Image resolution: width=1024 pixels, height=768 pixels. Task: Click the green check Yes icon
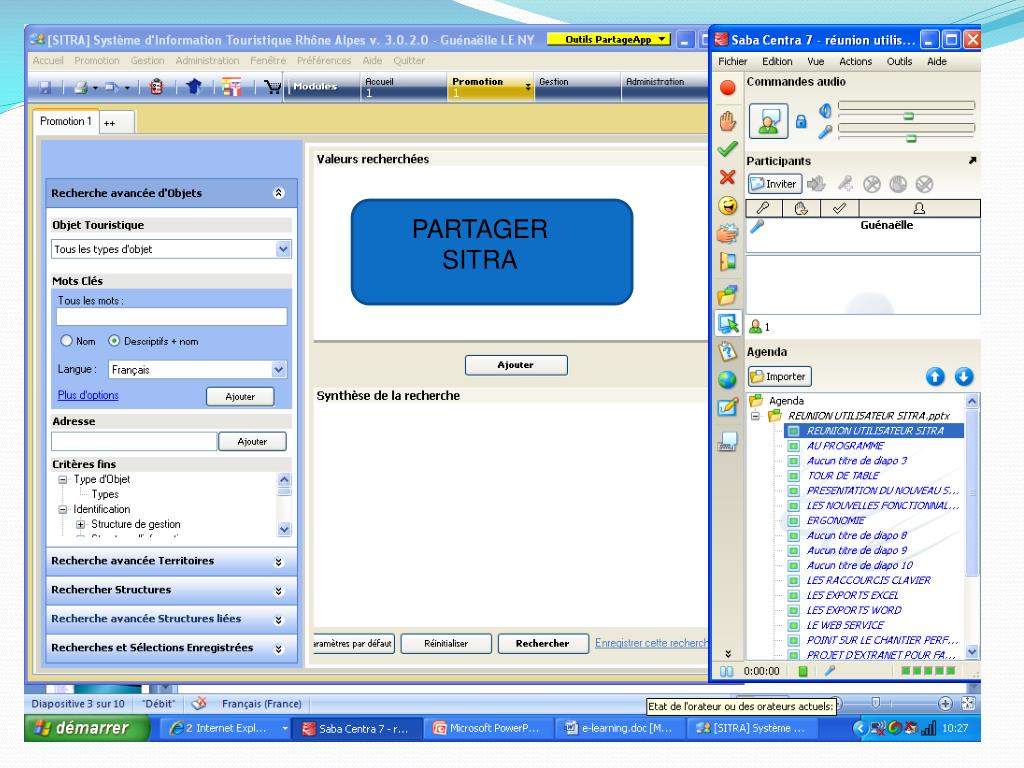728,149
